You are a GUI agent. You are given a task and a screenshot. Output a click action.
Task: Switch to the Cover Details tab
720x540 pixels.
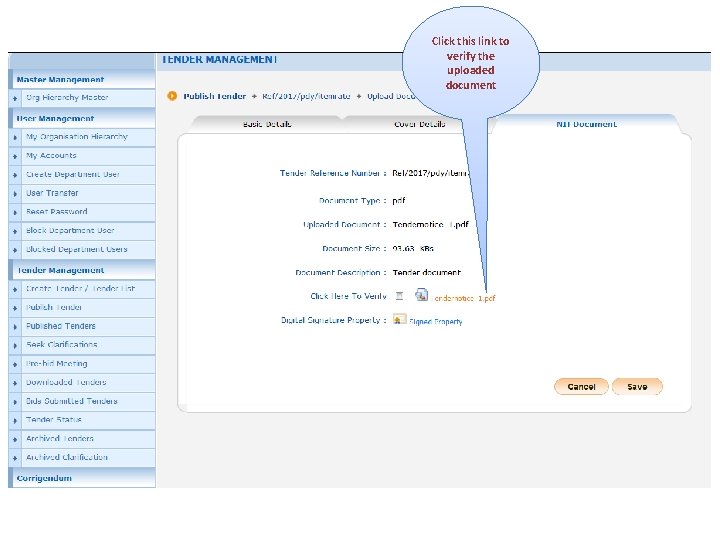point(419,124)
